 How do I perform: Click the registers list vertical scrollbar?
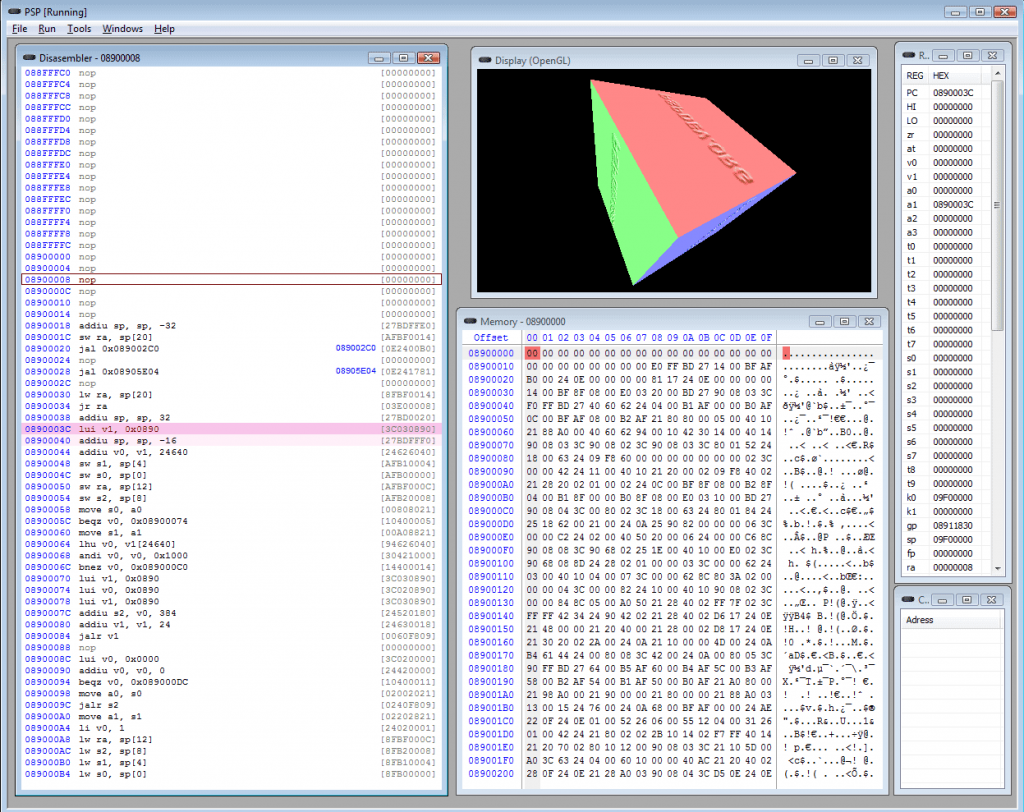(996, 205)
